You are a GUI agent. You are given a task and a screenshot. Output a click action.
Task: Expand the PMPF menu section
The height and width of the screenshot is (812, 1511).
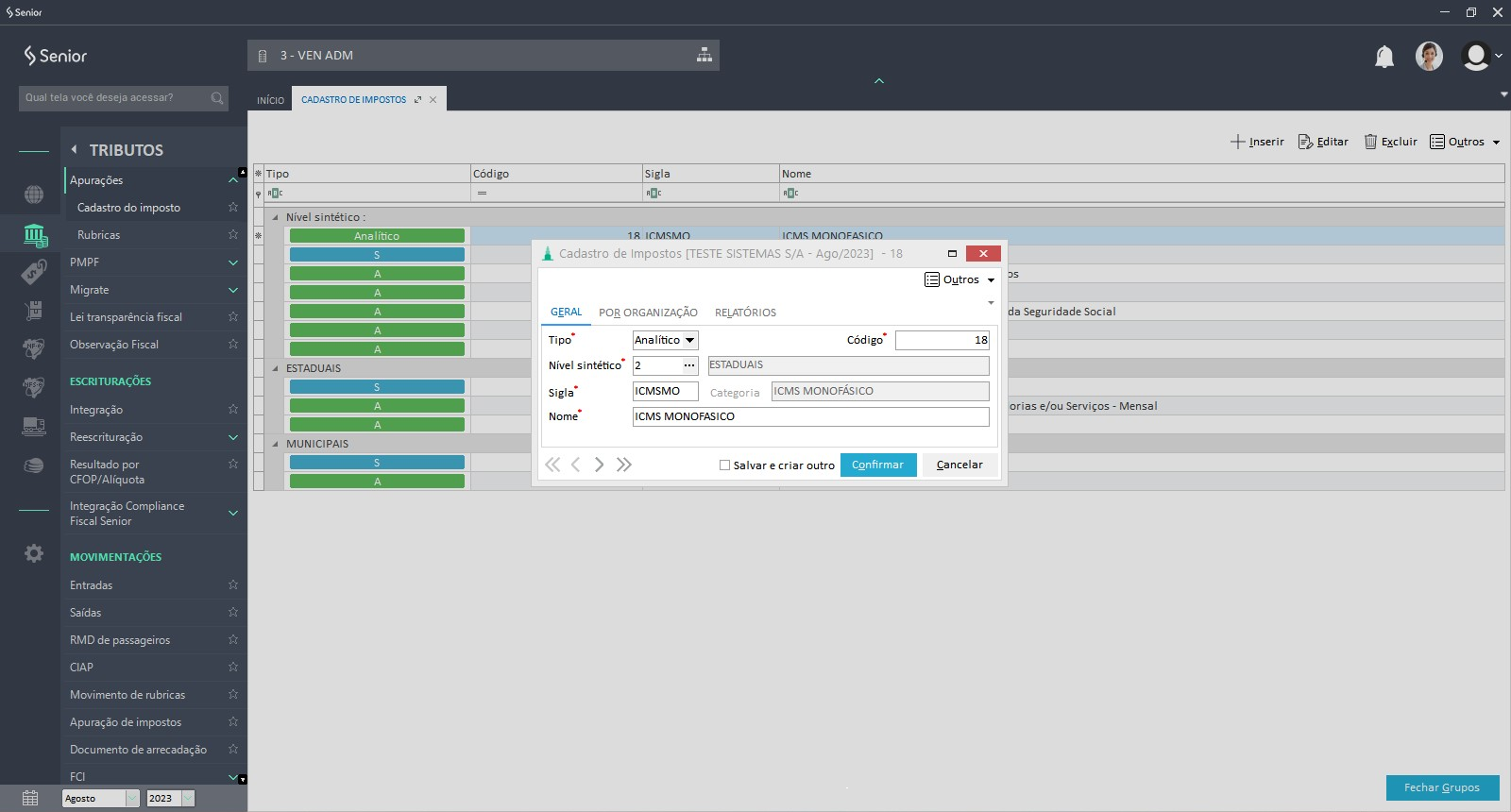pos(232,262)
